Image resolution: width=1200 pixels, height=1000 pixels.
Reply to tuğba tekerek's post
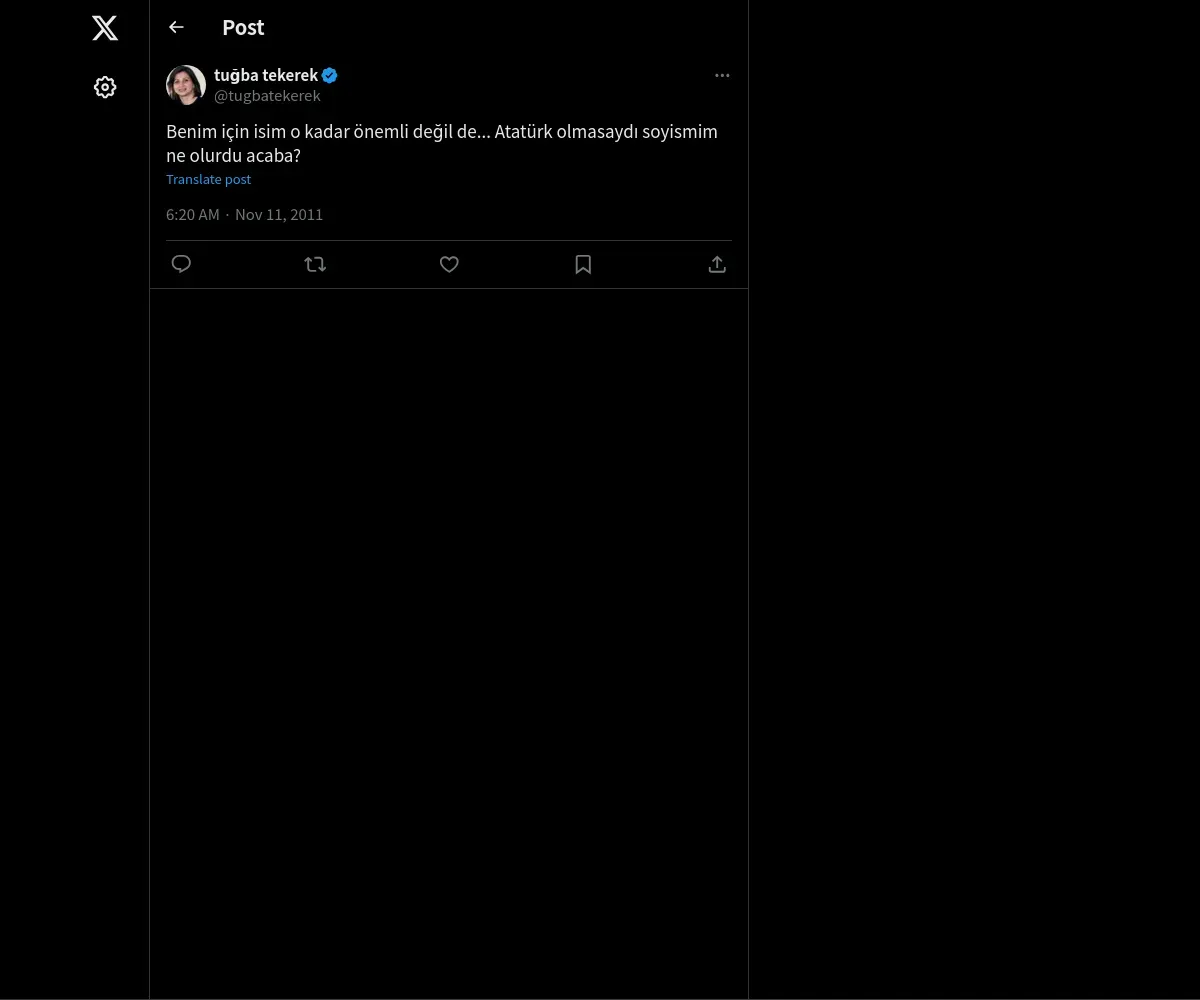pos(181,264)
